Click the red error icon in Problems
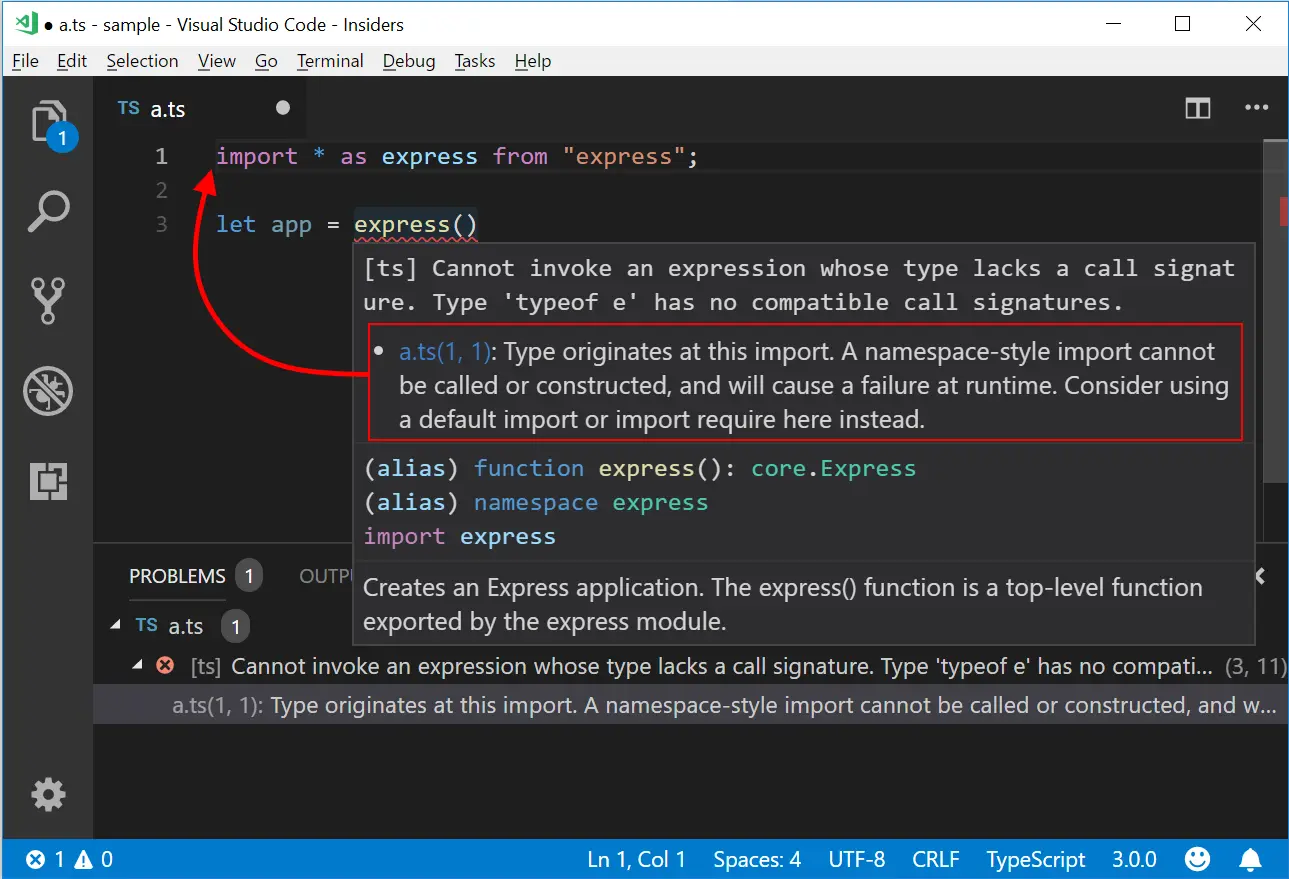This screenshot has height=879, width=1289. (x=164, y=665)
